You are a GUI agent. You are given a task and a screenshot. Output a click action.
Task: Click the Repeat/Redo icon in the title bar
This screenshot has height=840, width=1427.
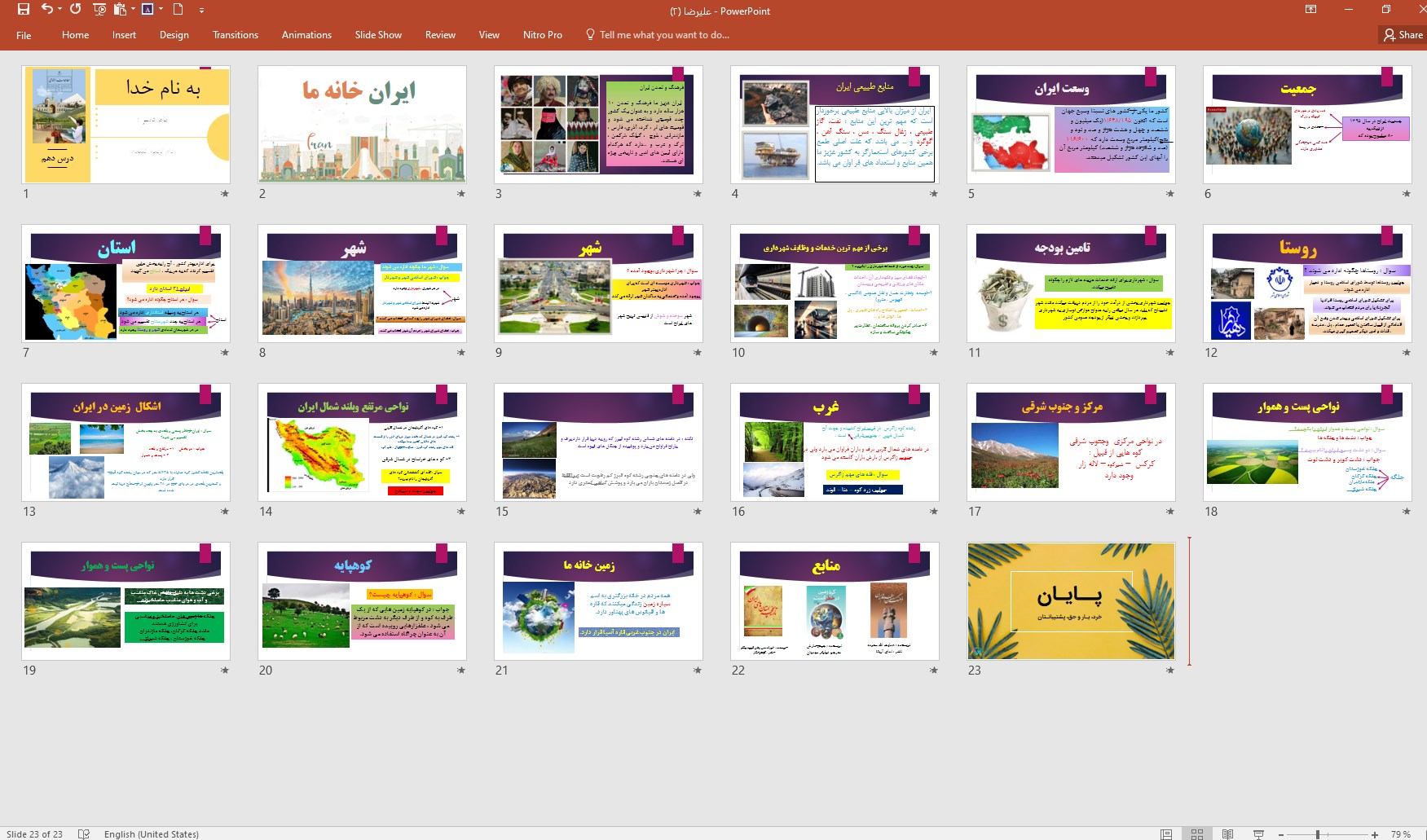(75, 10)
